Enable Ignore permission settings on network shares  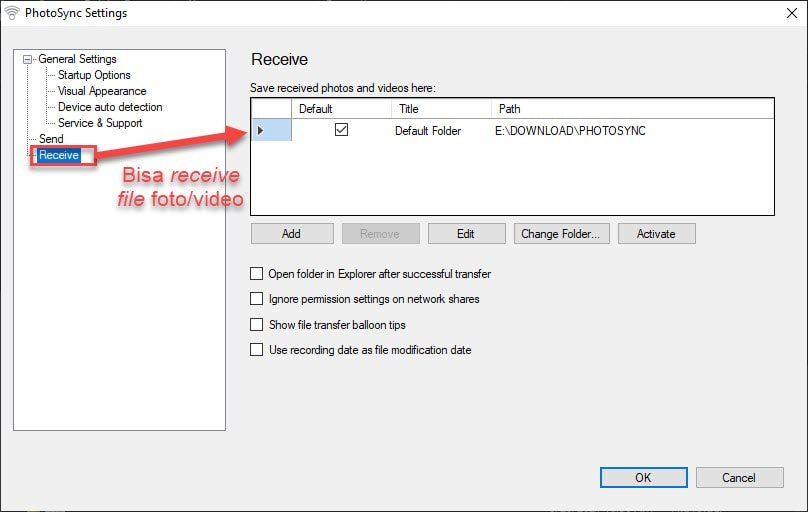tap(256, 299)
